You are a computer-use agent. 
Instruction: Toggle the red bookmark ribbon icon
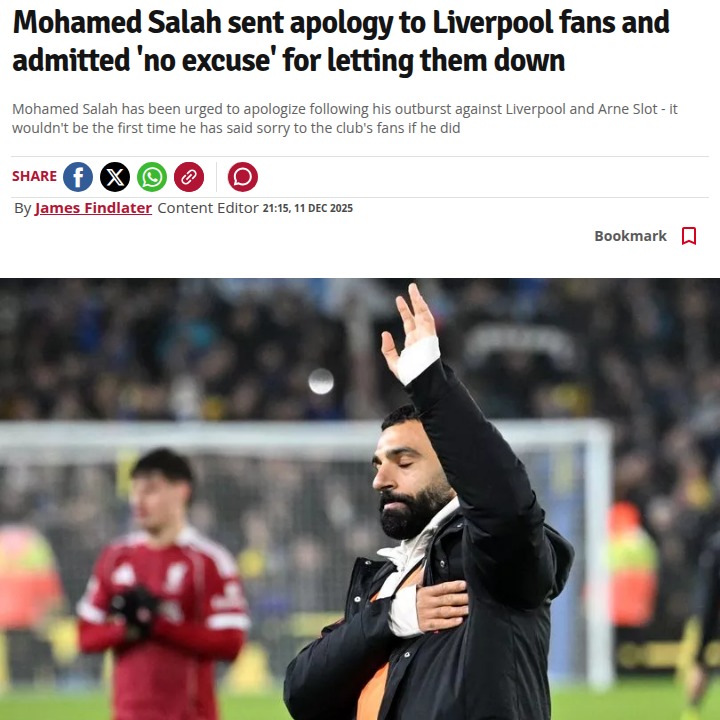[689, 236]
